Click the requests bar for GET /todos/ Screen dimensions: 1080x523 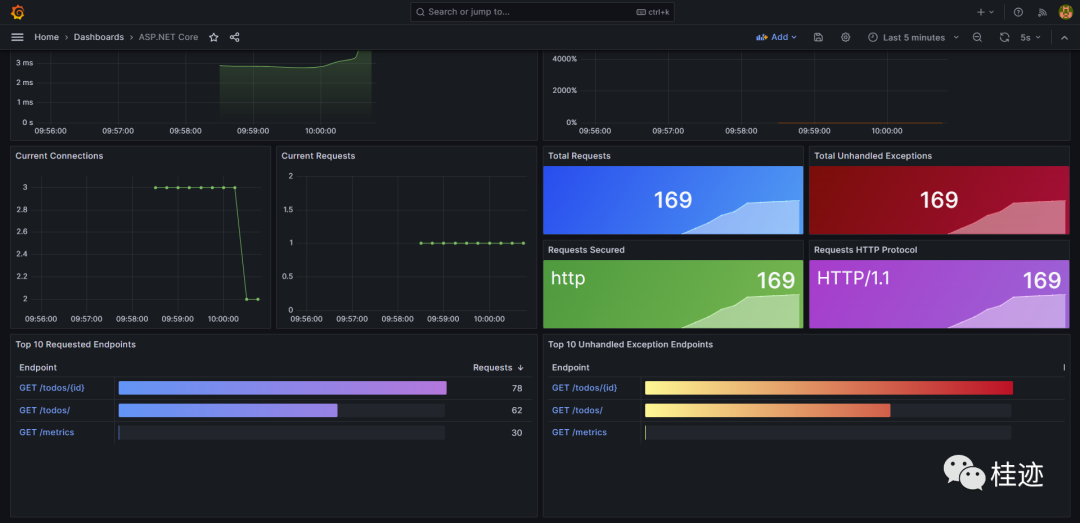tap(228, 410)
